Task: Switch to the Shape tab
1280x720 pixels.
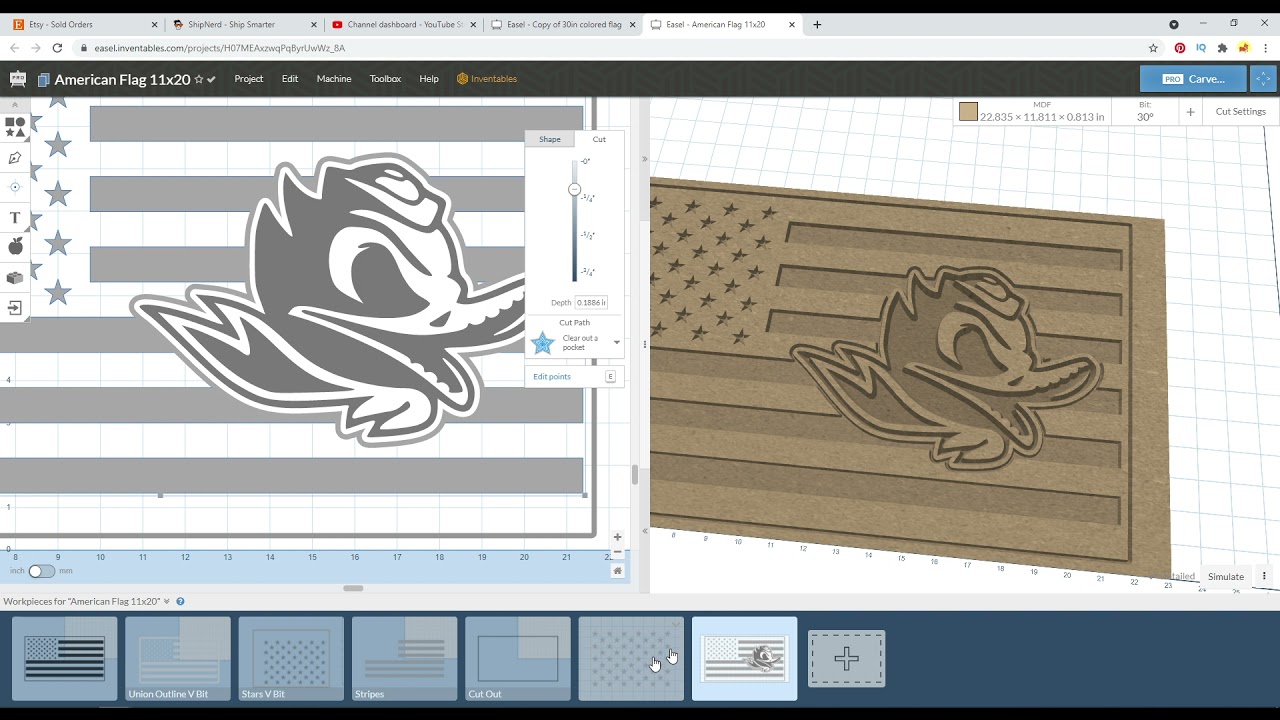Action: click(550, 139)
